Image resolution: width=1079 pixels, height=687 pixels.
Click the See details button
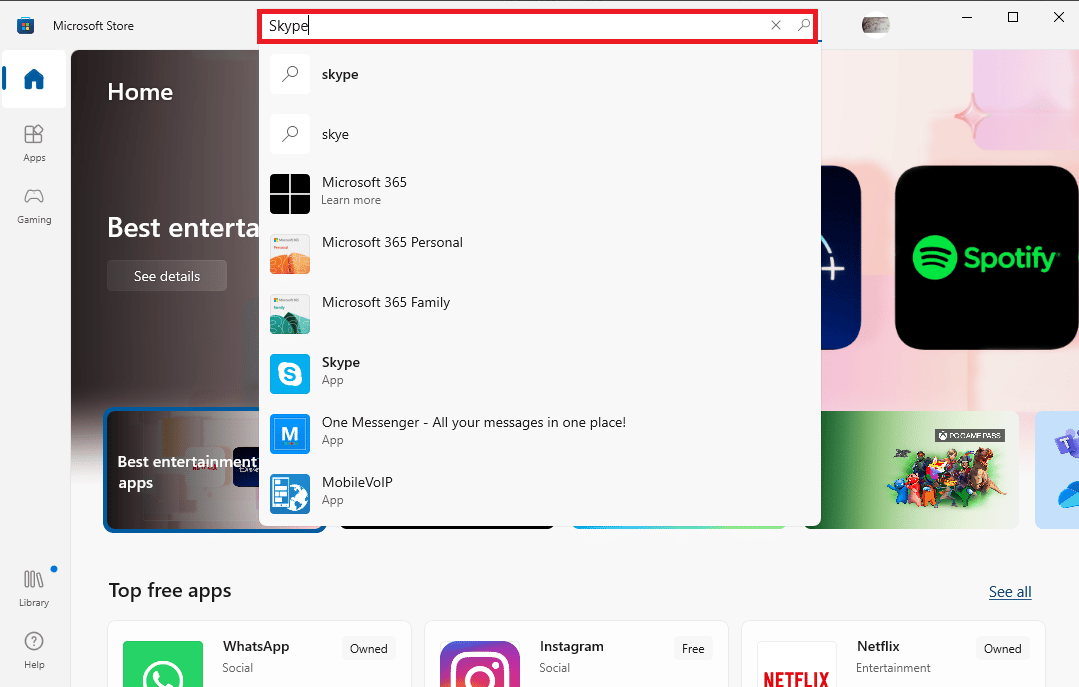[166, 275]
